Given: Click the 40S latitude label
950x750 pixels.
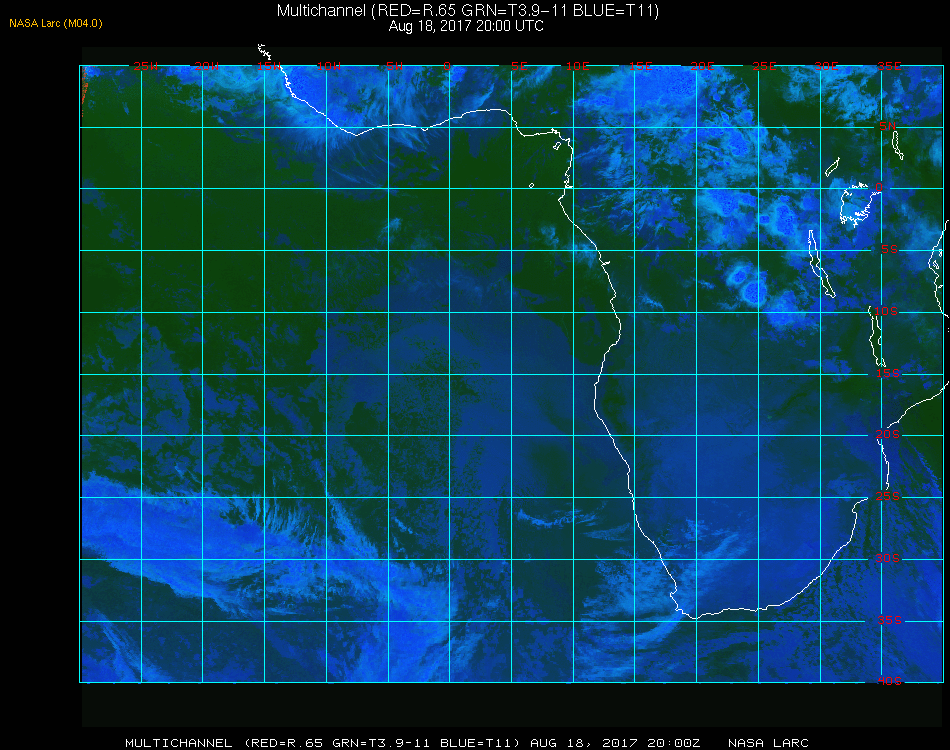Looking at the screenshot, I should point(890,682).
